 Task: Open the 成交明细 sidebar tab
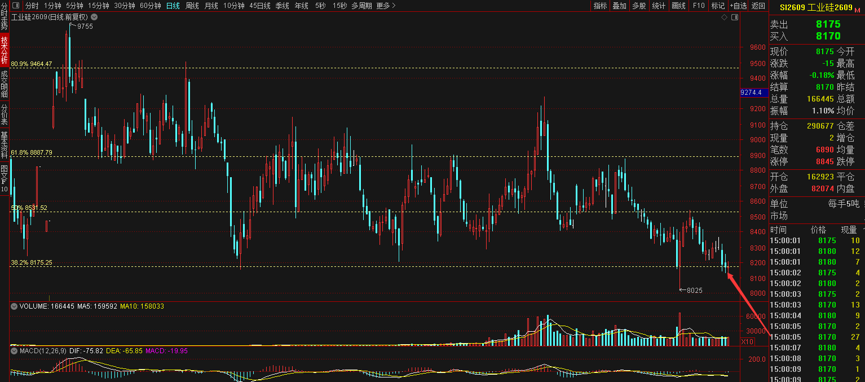(4, 83)
